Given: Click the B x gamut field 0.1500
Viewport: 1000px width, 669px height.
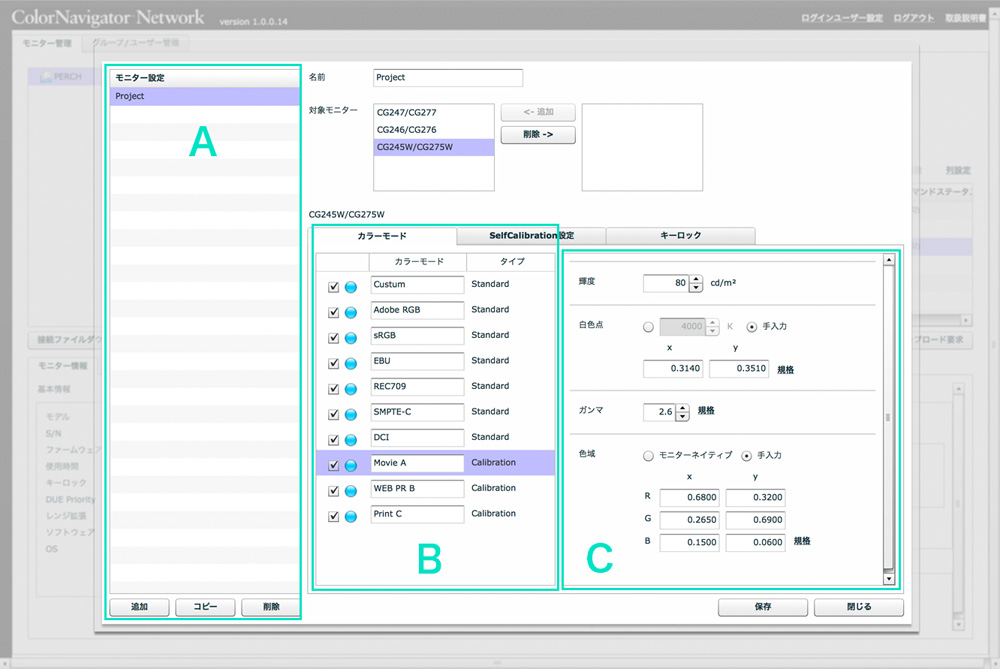Looking at the screenshot, I should click(689, 542).
